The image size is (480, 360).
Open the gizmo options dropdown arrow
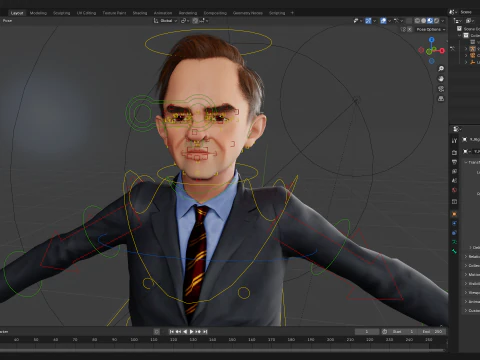coord(375,21)
